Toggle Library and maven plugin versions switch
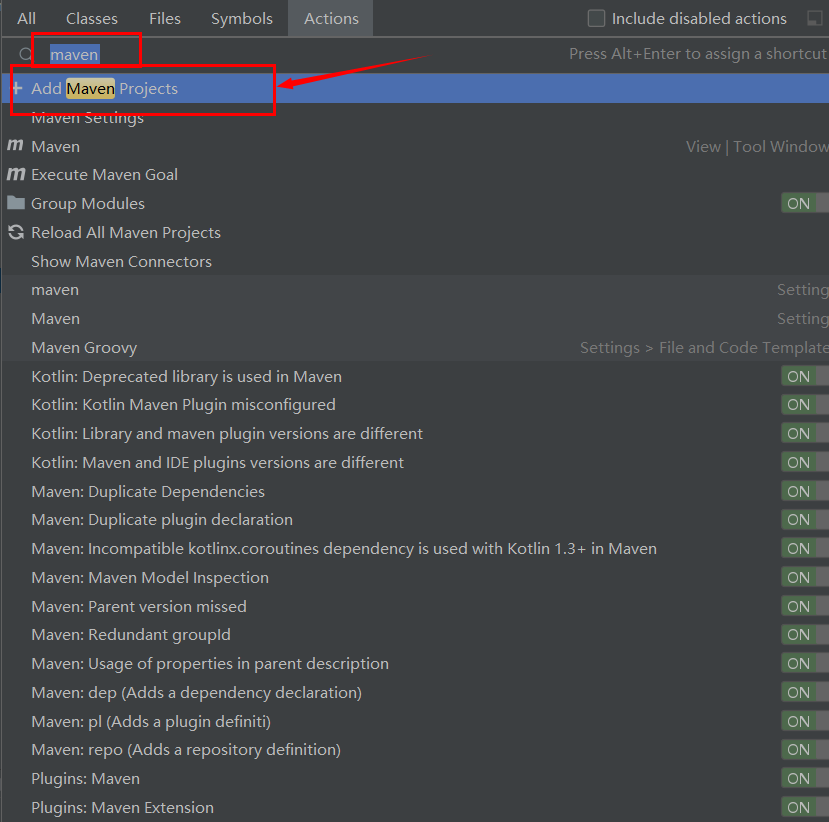Screen dimensions: 829x822 tap(805, 433)
